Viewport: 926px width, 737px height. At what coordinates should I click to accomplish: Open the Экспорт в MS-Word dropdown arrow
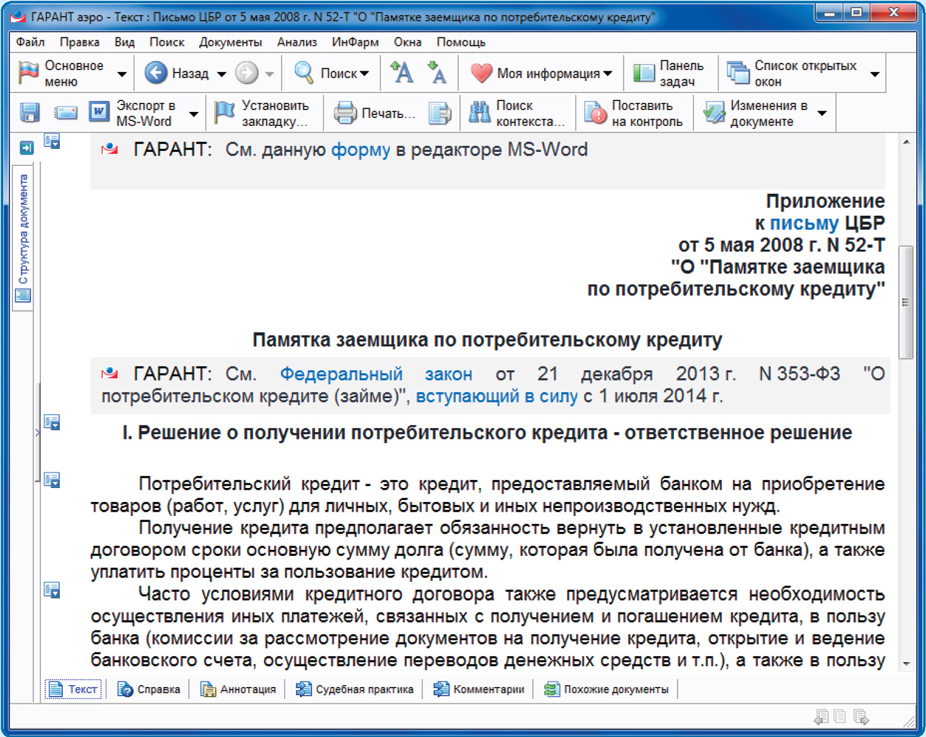[194, 114]
